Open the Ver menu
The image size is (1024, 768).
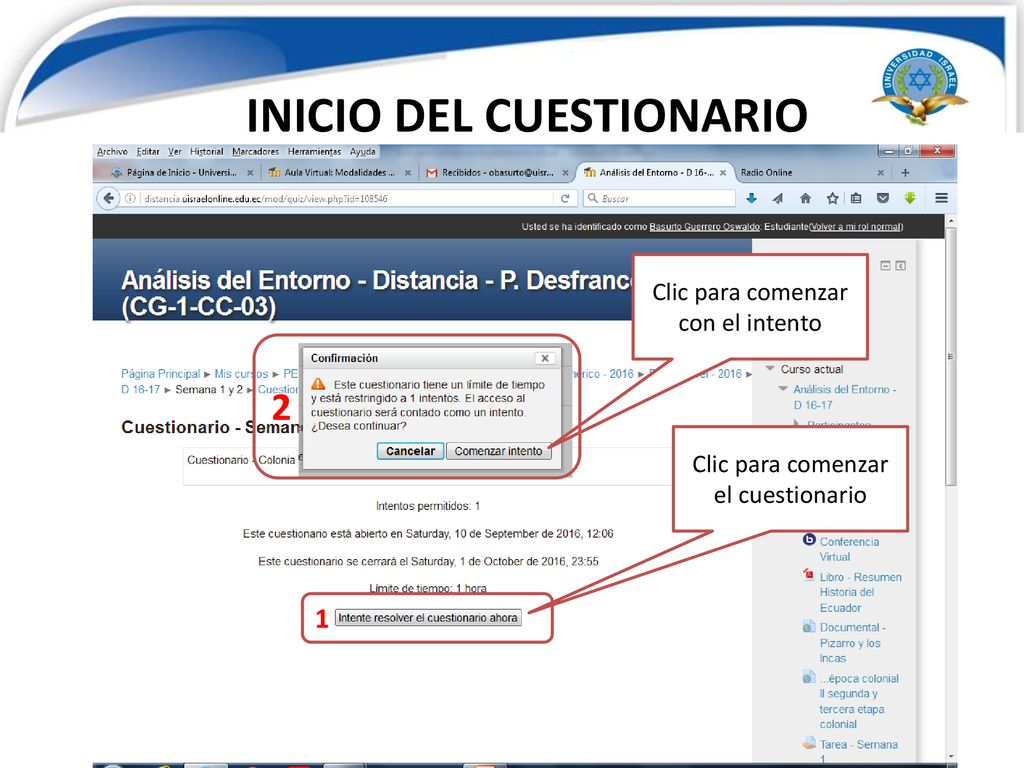[174, 152]
